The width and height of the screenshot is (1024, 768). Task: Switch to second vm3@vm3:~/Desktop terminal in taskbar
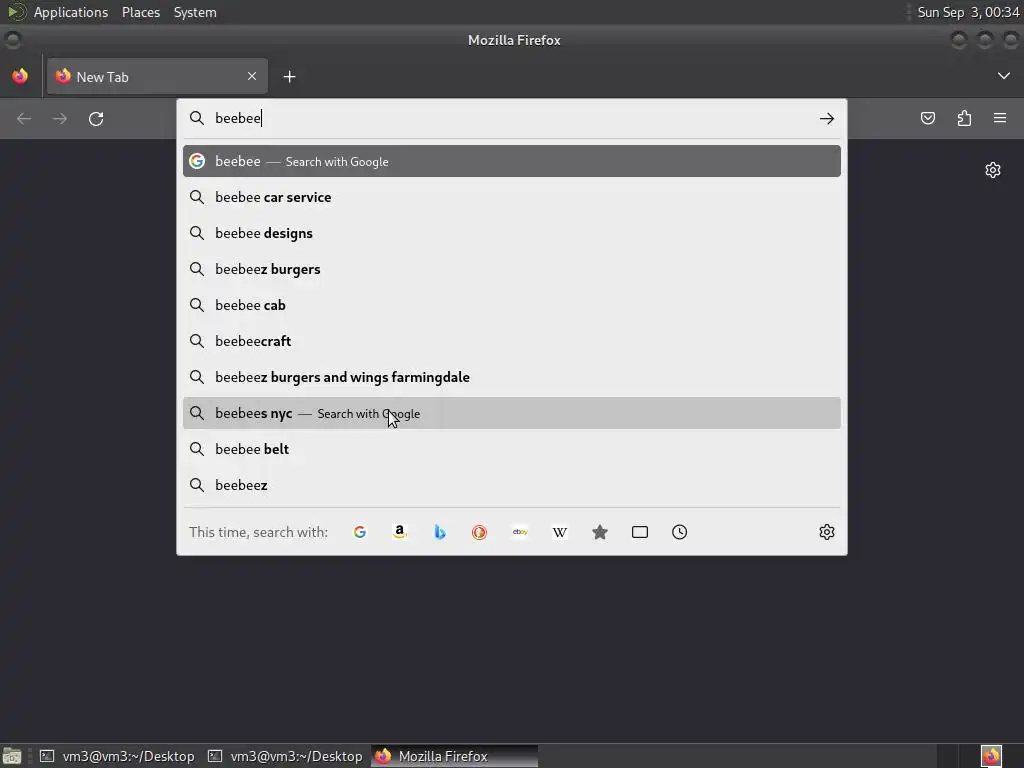(x=285, y=756)
